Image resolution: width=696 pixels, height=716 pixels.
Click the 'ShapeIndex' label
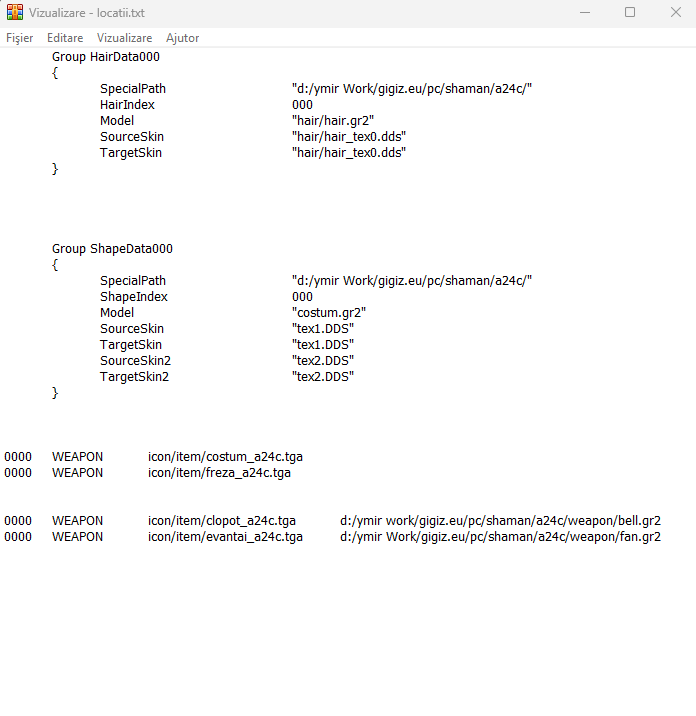[x=134, y=296]
